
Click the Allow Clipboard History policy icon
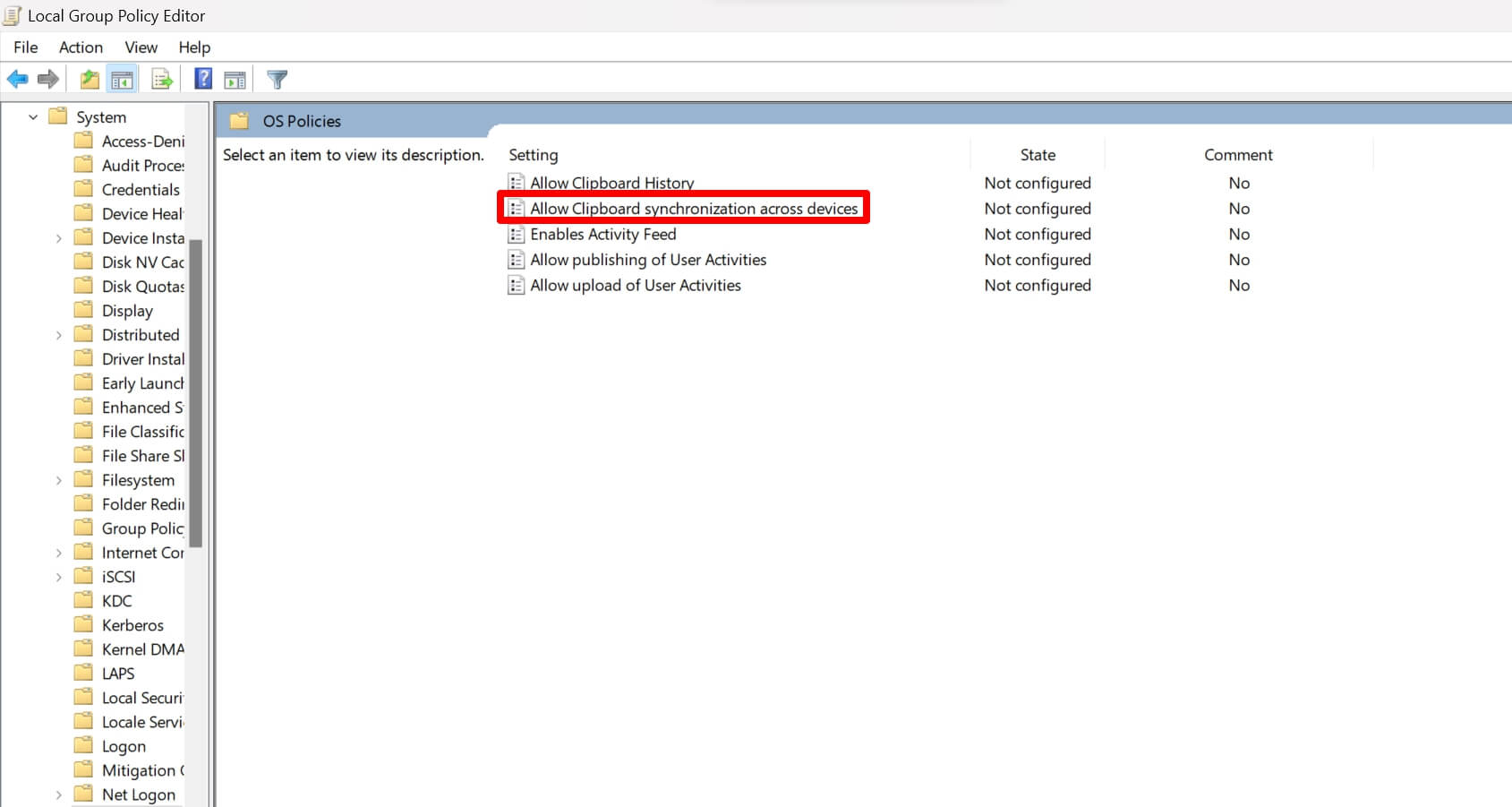(x=517, y=183)
